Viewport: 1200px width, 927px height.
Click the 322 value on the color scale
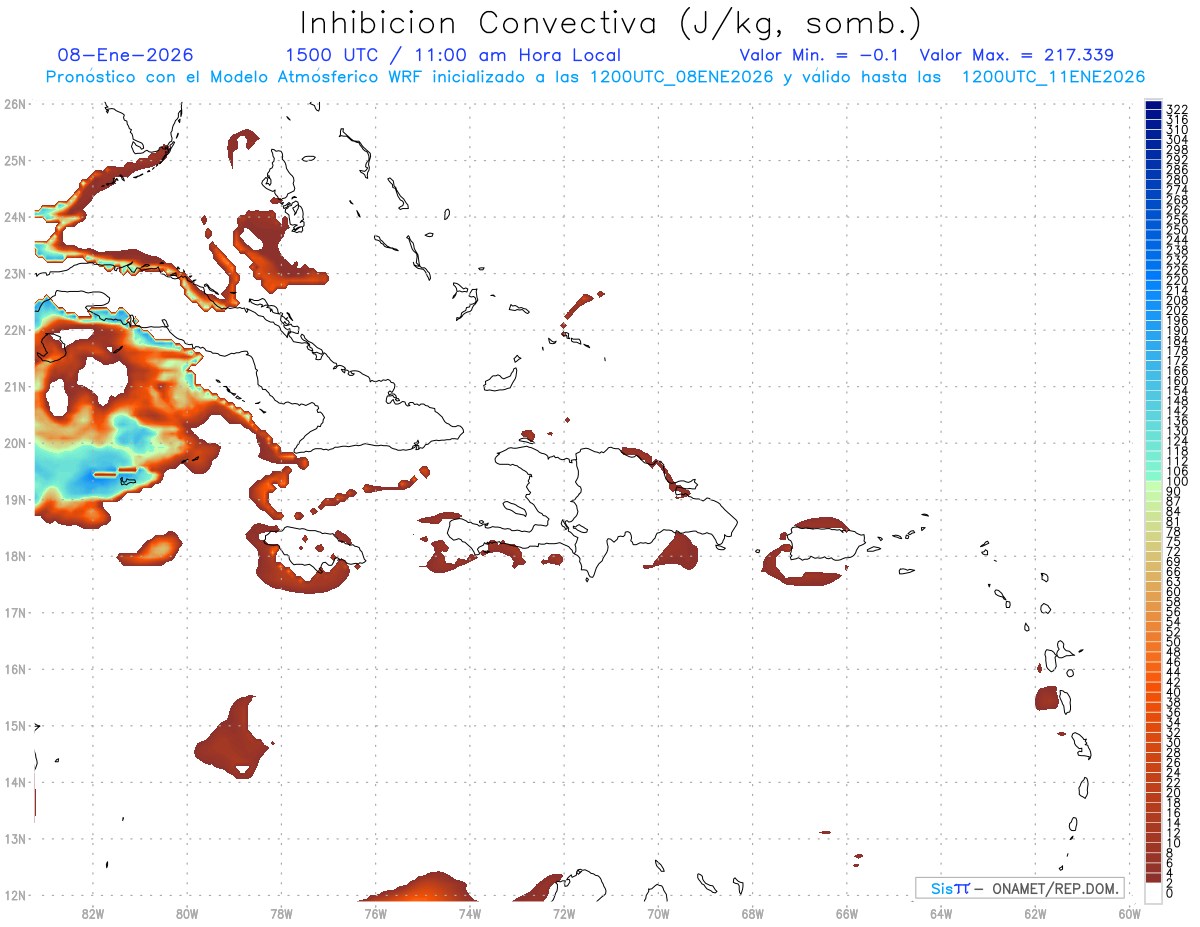click(1177, 109)
